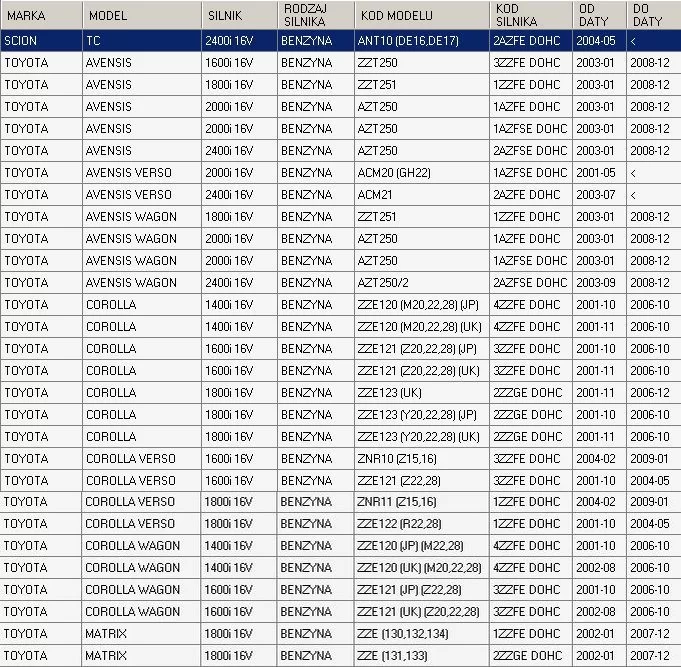Sort by the MARKA column header
681x667 pixels.
[x=41, y=15]
